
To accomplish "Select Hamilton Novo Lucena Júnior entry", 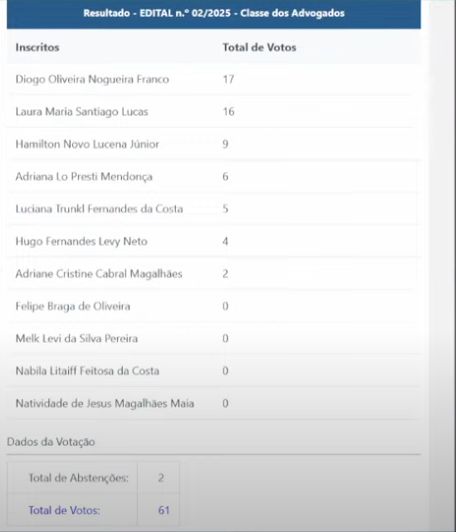I will point(87,144).
